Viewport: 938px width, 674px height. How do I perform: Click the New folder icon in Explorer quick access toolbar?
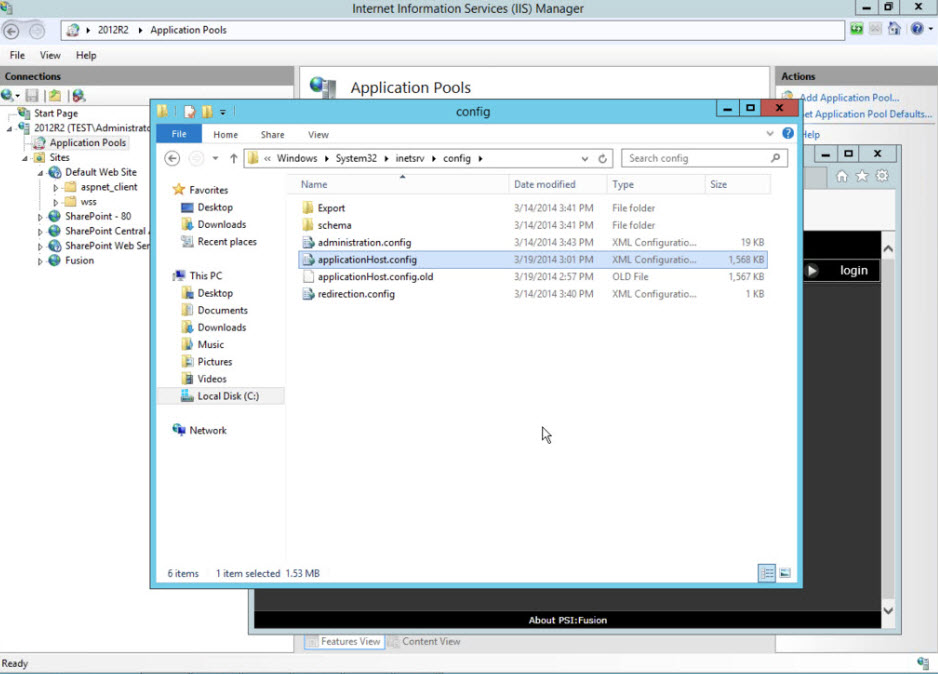207,112
